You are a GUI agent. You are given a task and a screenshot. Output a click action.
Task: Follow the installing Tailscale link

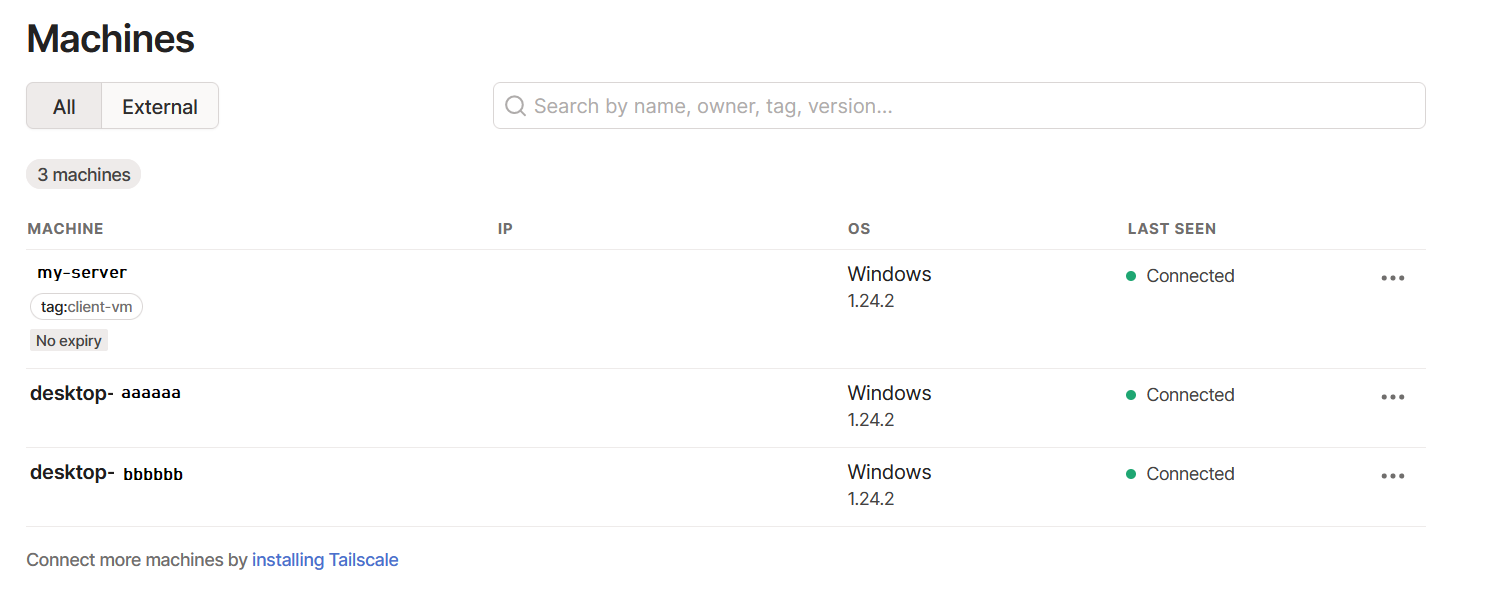pyautogui.click(x=325, y=560)
